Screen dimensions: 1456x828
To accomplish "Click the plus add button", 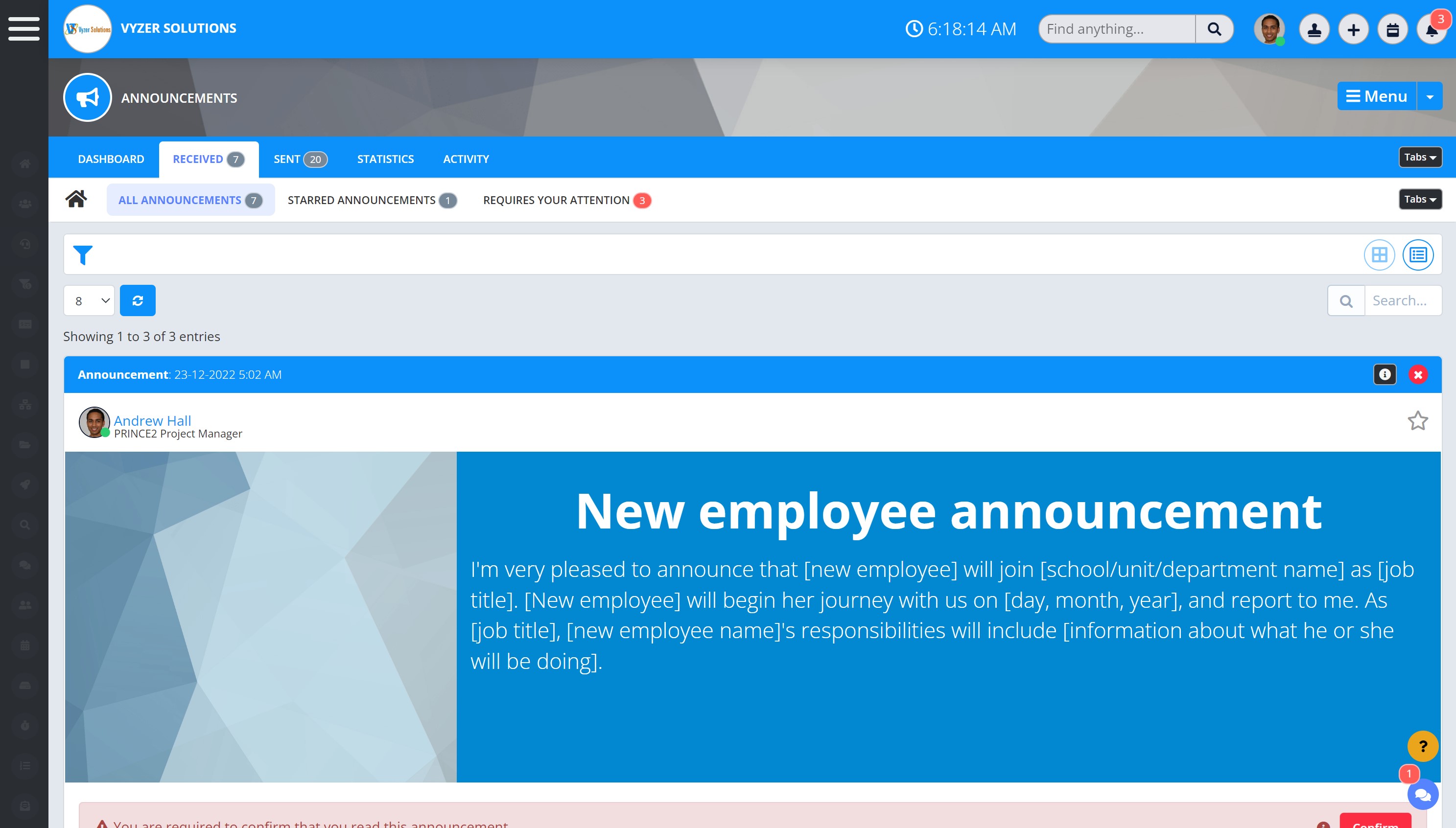I will [1353, 29].
